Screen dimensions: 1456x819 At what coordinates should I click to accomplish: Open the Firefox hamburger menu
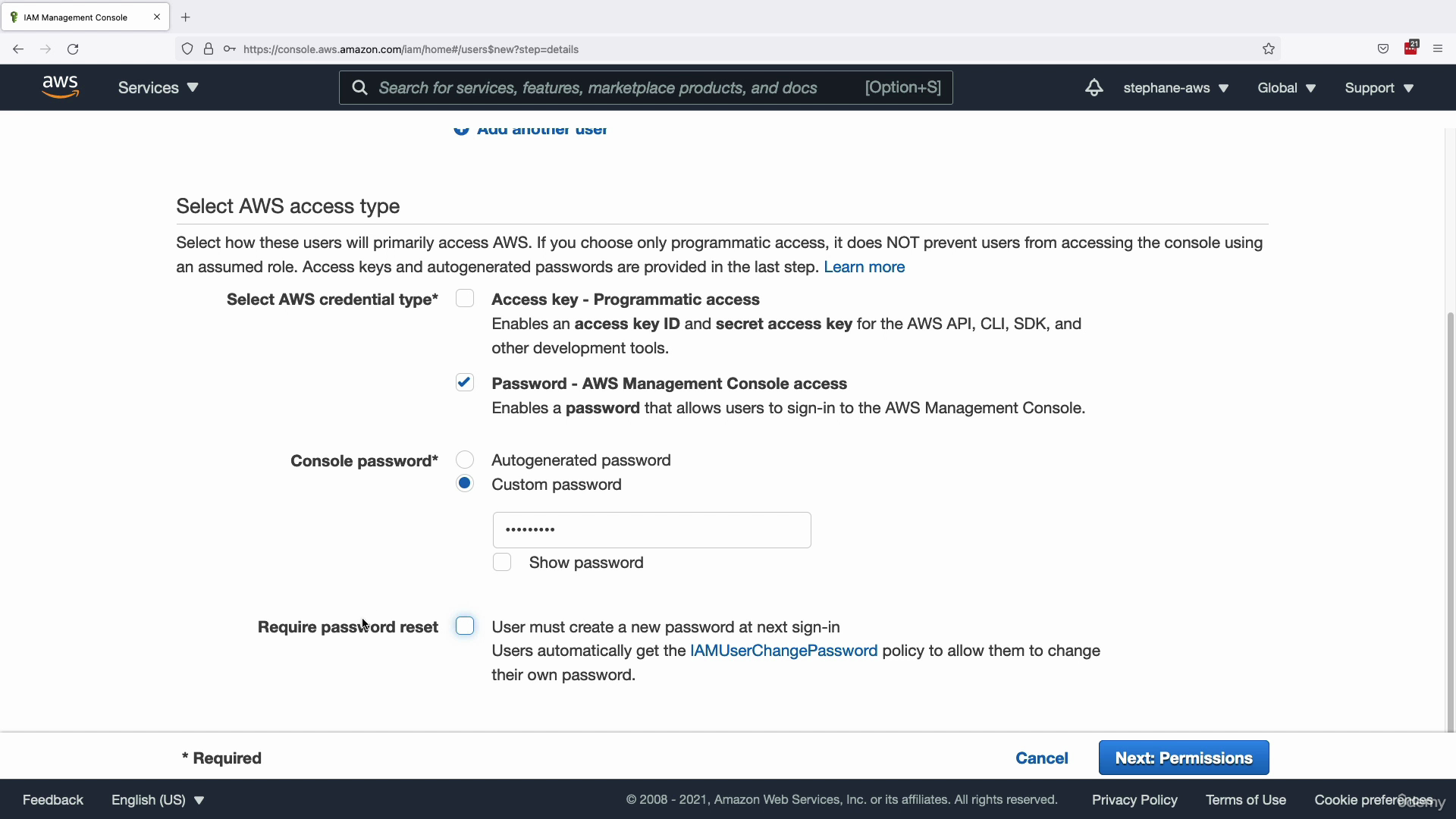[x=1438, y=49]
